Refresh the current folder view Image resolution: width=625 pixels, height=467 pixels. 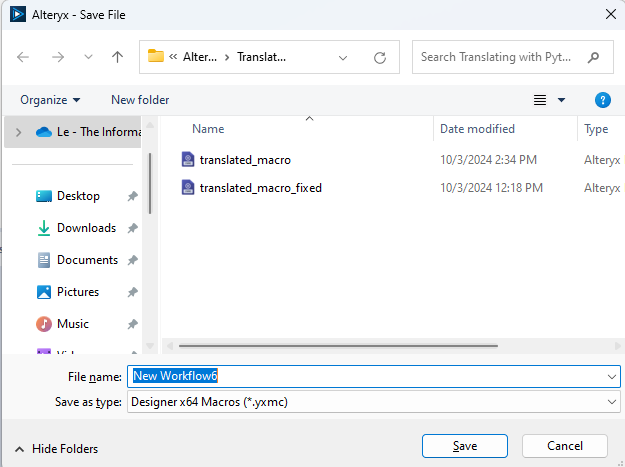coord(380,57)
